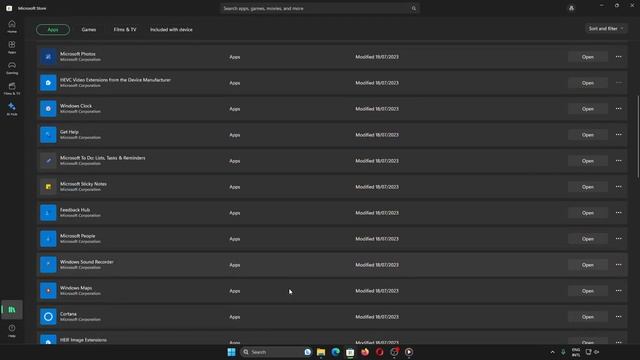640x360 pixels.
Task: Launch Microsoft Edge from the taskbar
Action: pyautogui.click(x=336, y=352)
